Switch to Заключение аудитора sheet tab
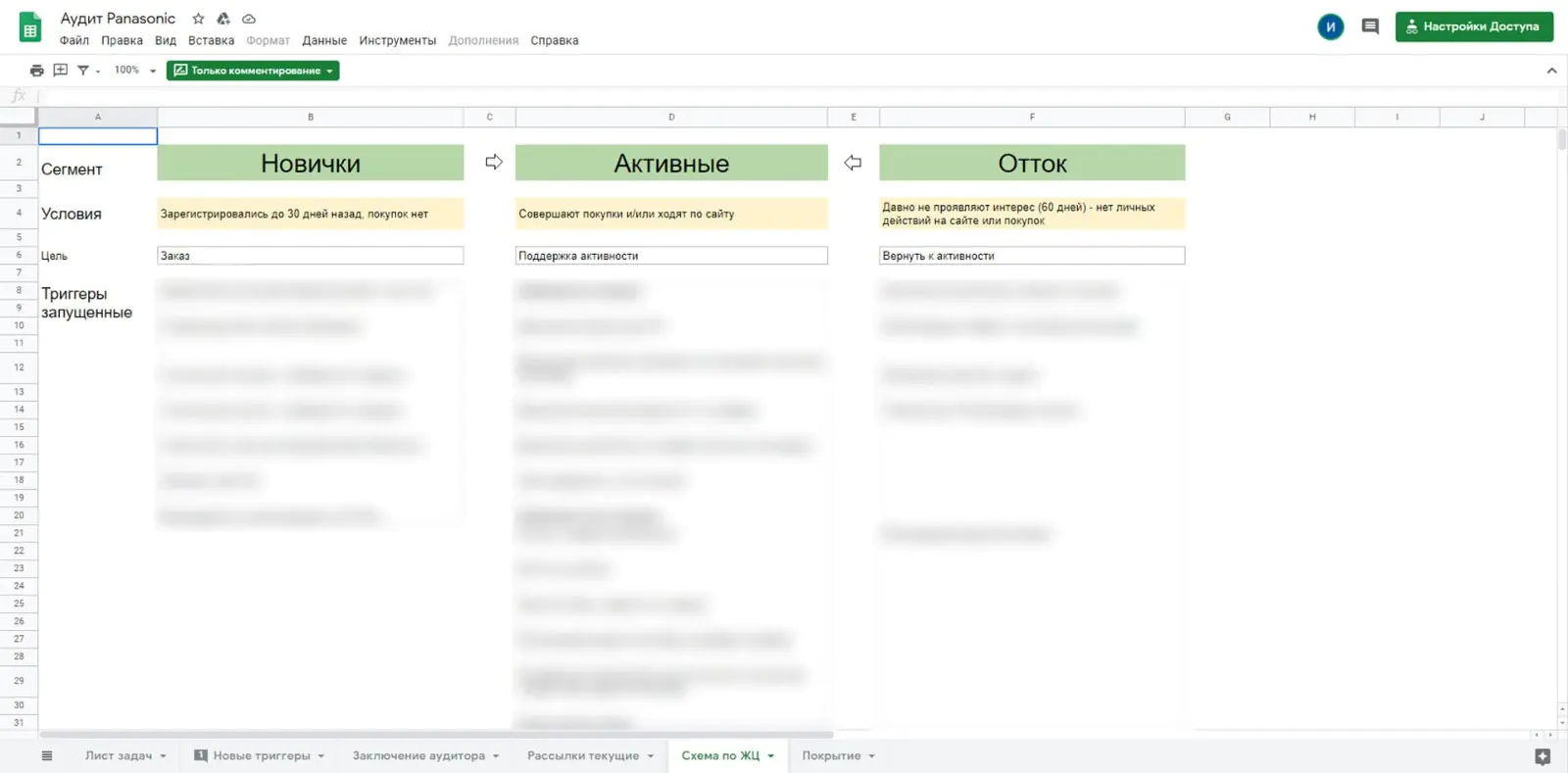 click(x=418, y=756)
